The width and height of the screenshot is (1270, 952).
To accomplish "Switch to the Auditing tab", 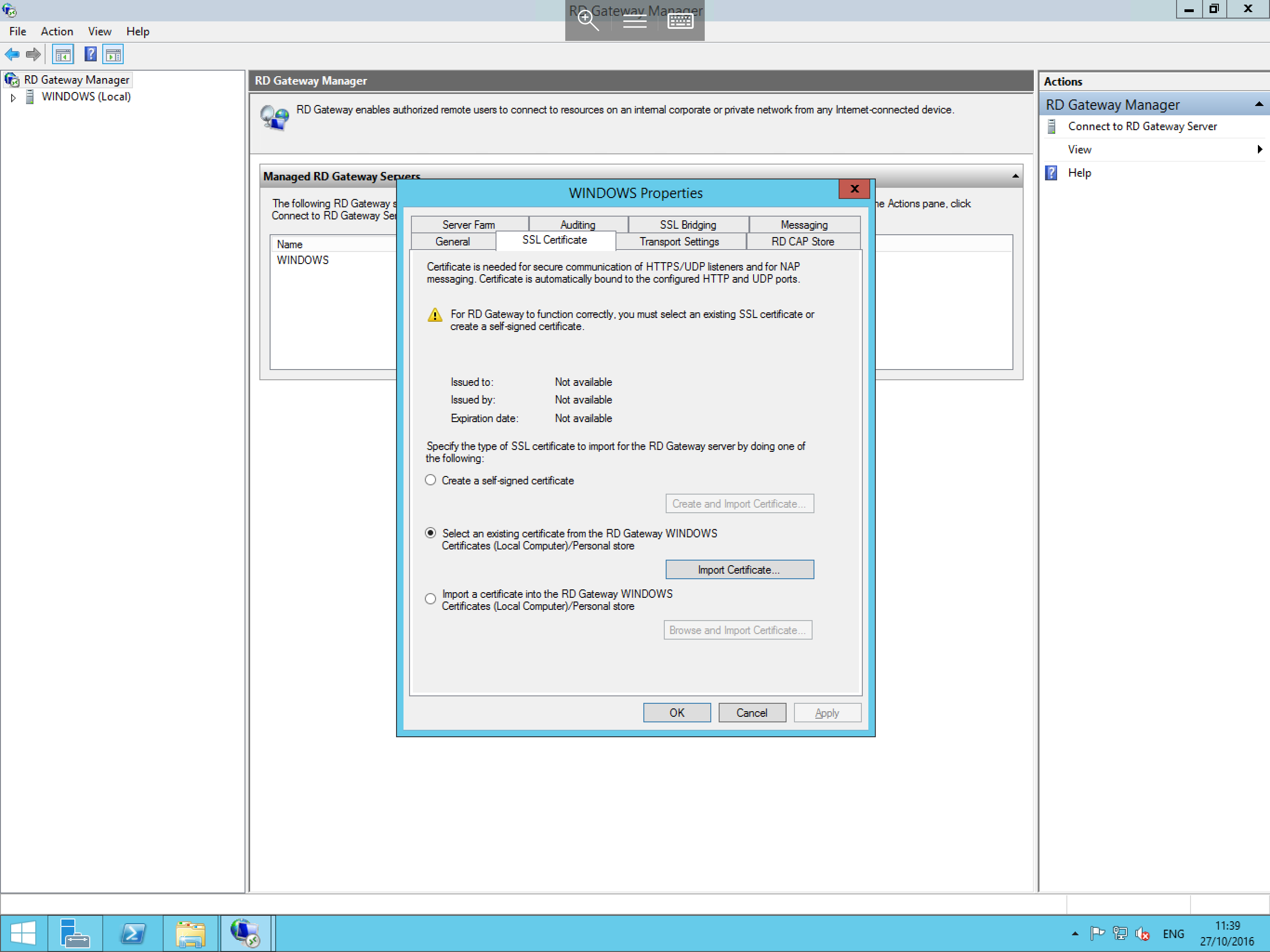I will 577,225.
